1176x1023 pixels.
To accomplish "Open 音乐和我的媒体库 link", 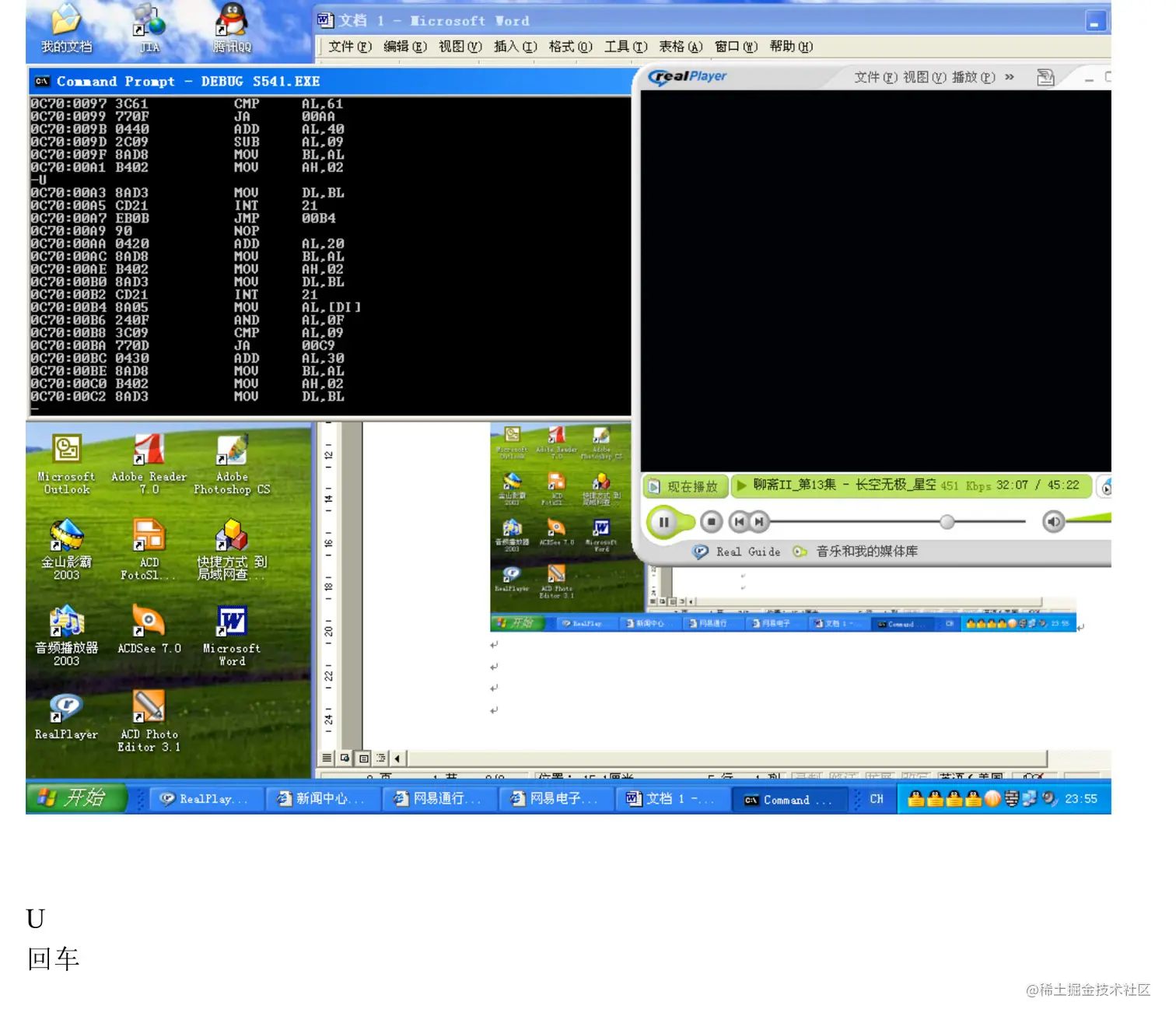I will tap(867, 552).
